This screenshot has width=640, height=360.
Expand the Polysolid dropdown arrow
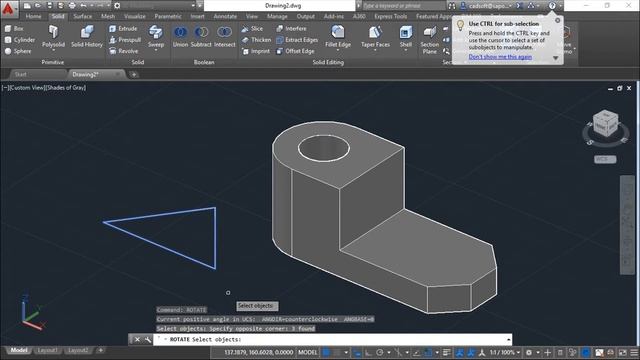pyautogui.click(x=53, y=50)
